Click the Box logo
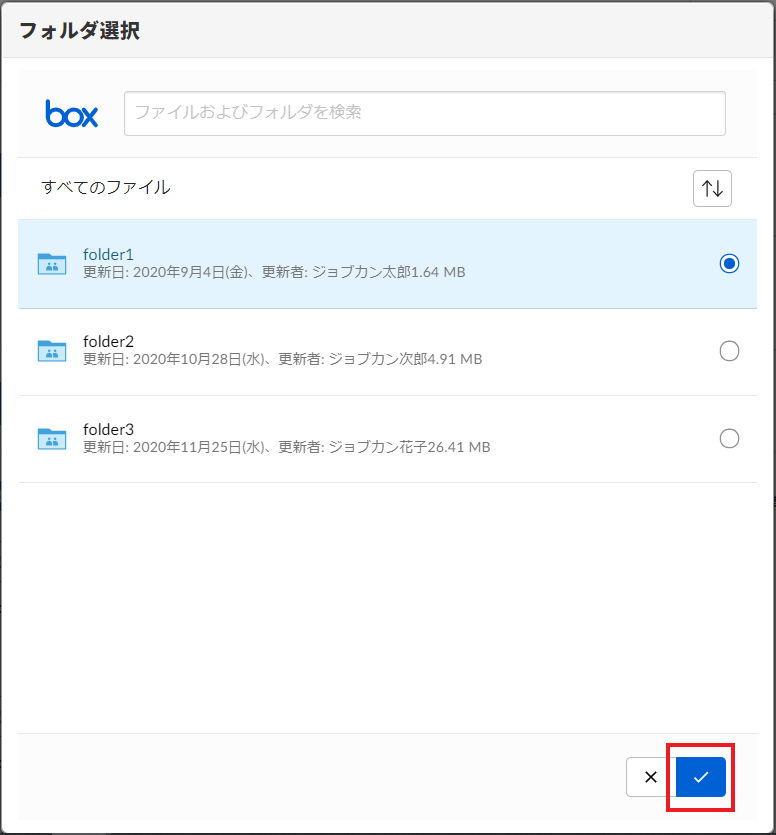This screenshot has height=835, width=776. (x=71, y=113)
